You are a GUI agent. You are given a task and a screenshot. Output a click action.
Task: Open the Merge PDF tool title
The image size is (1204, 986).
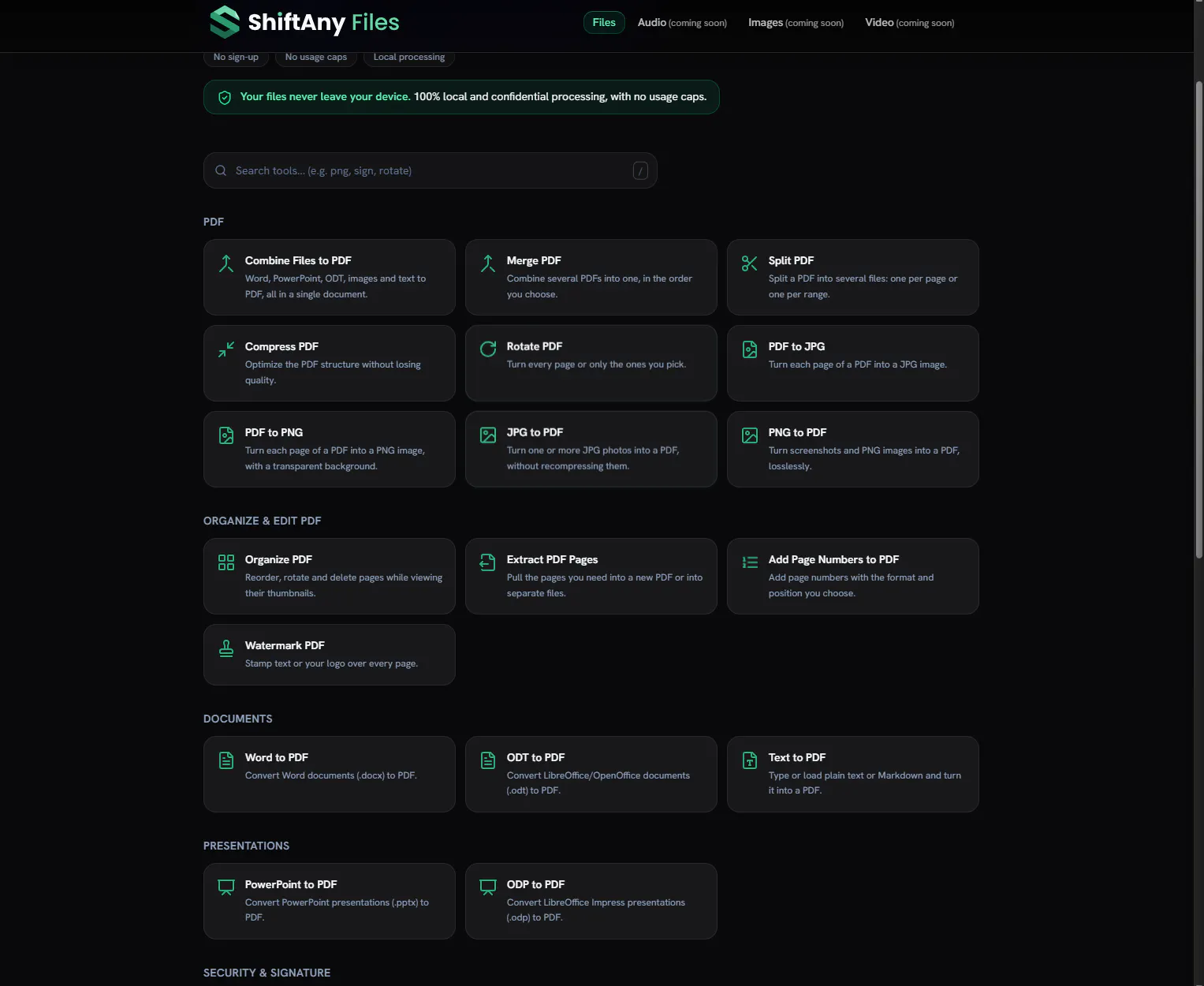tap(534, 260)
